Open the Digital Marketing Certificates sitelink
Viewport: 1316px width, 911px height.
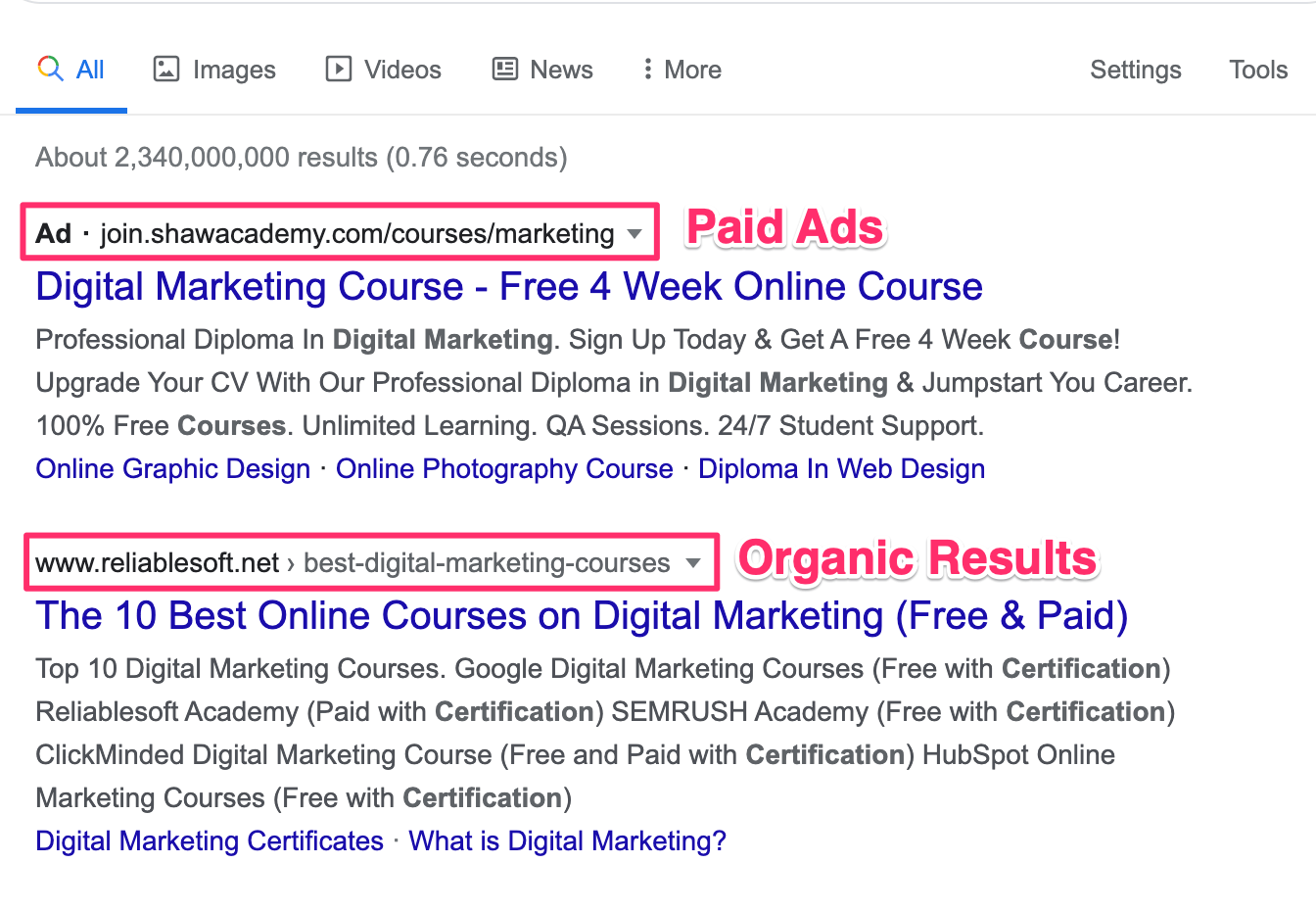pos(210,841)
